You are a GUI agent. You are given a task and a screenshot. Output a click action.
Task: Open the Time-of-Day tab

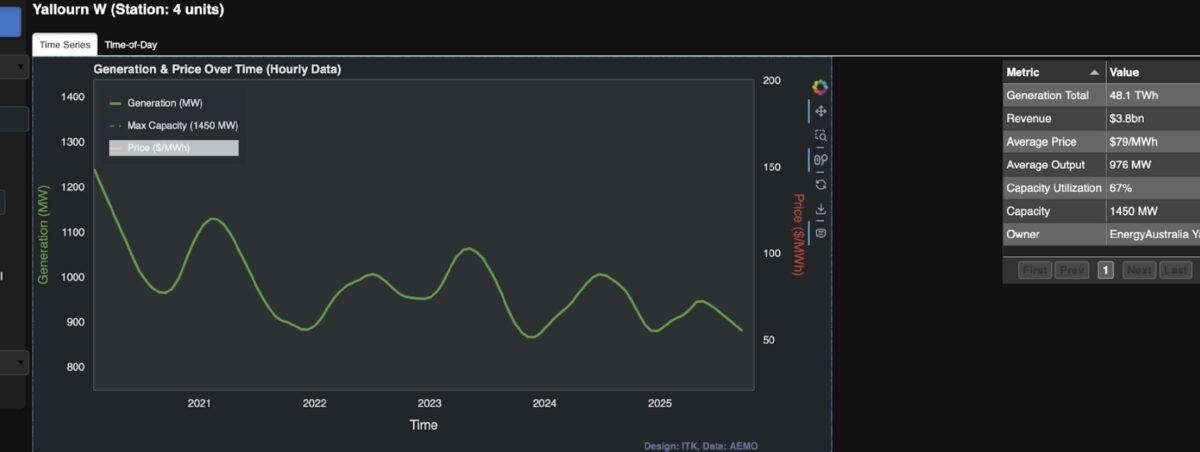(x=131, y=45)
